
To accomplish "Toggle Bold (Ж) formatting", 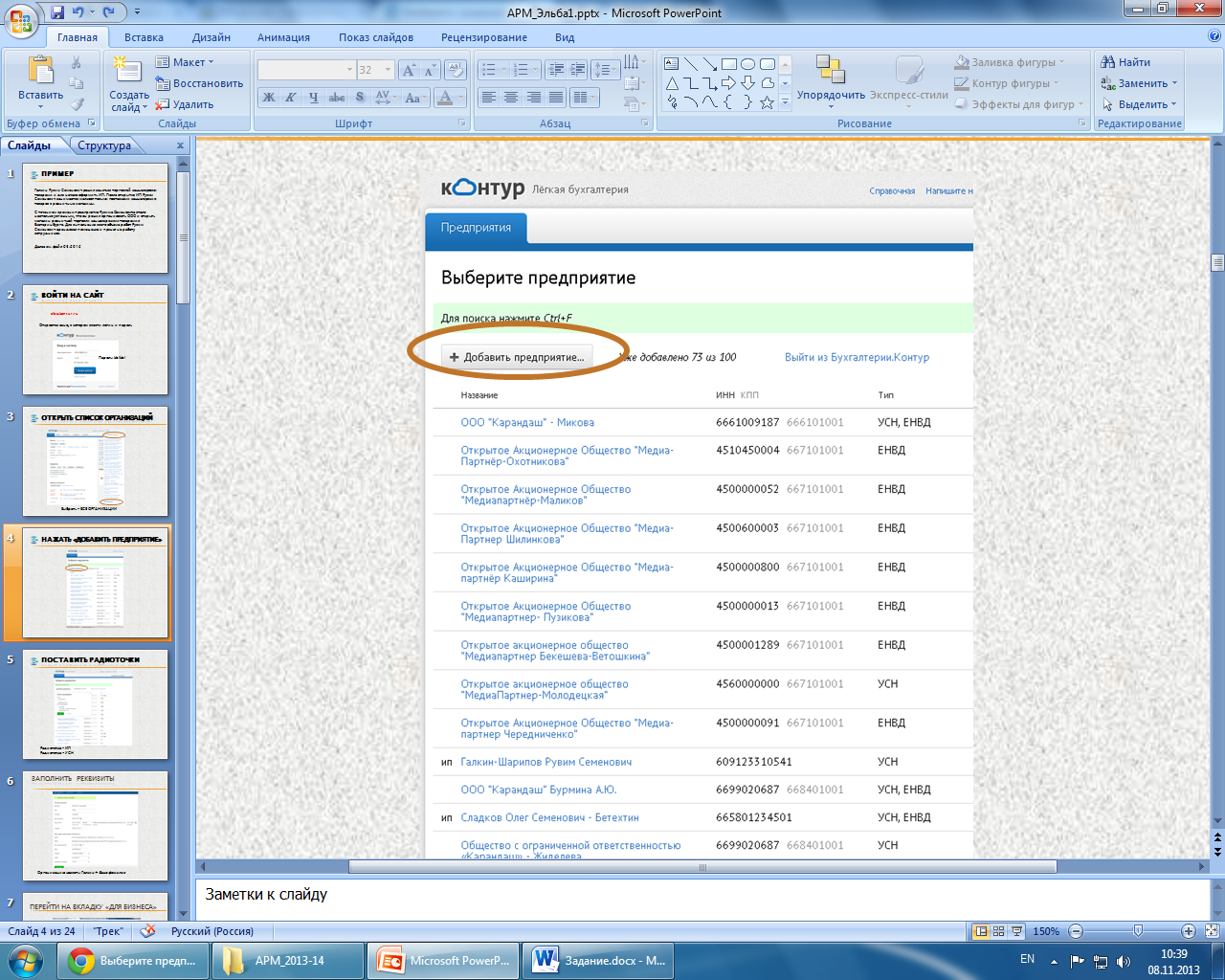I will tap(269, 98).
